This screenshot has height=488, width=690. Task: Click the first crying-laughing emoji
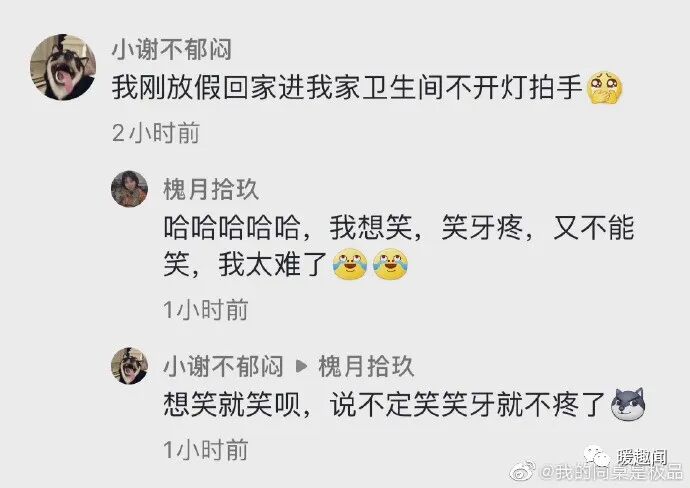[350, 265]
